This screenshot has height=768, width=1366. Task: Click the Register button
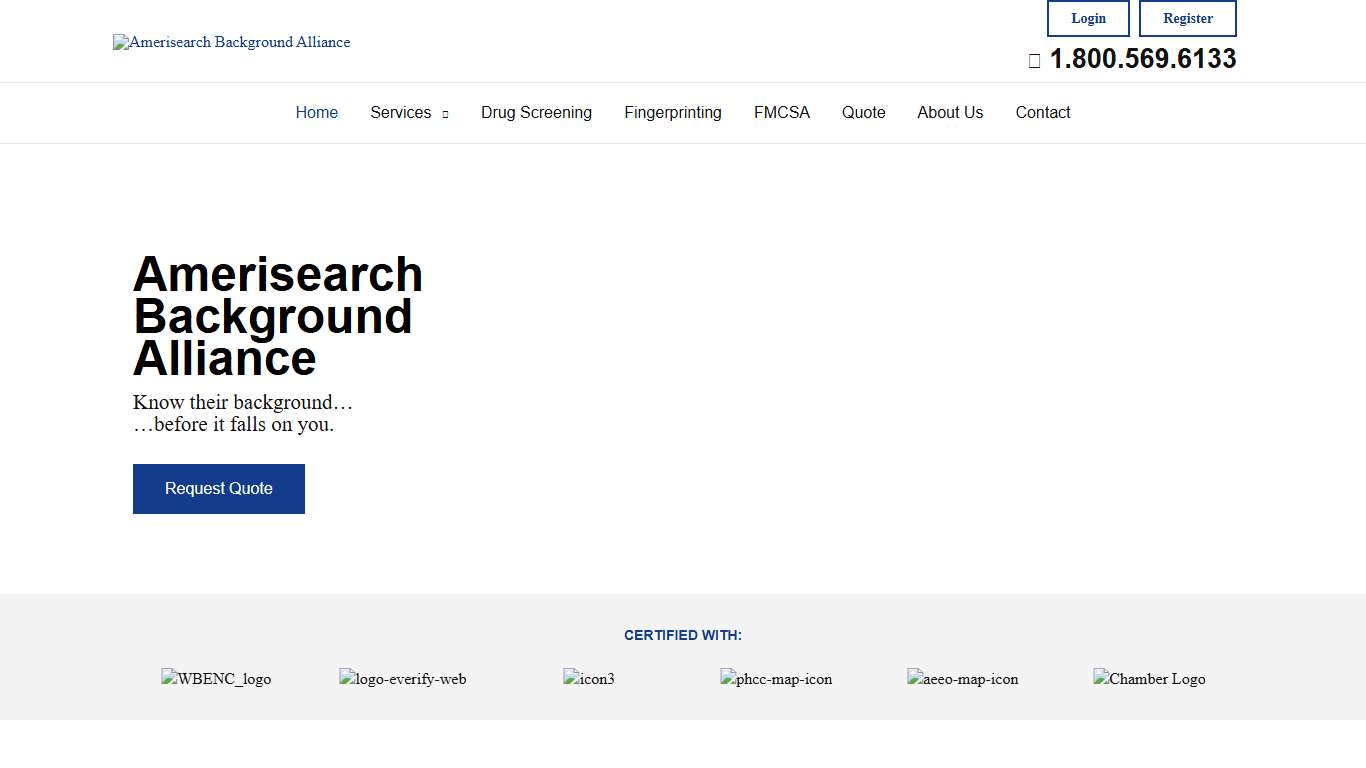coord(1187,18)
